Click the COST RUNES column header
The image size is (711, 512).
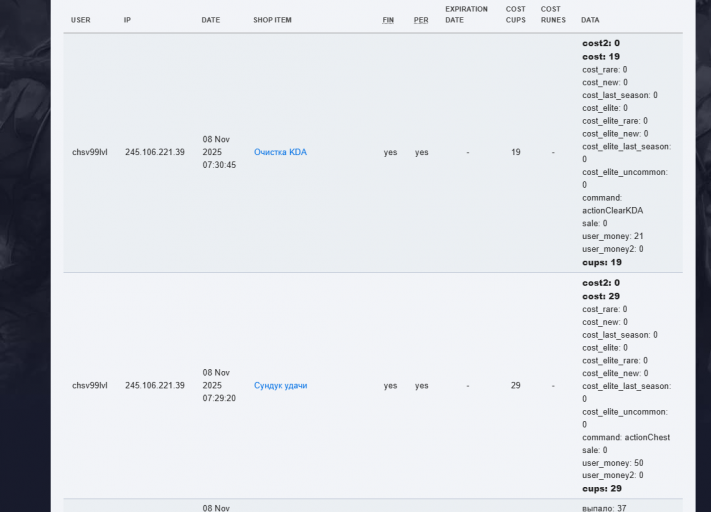point(553,15)
